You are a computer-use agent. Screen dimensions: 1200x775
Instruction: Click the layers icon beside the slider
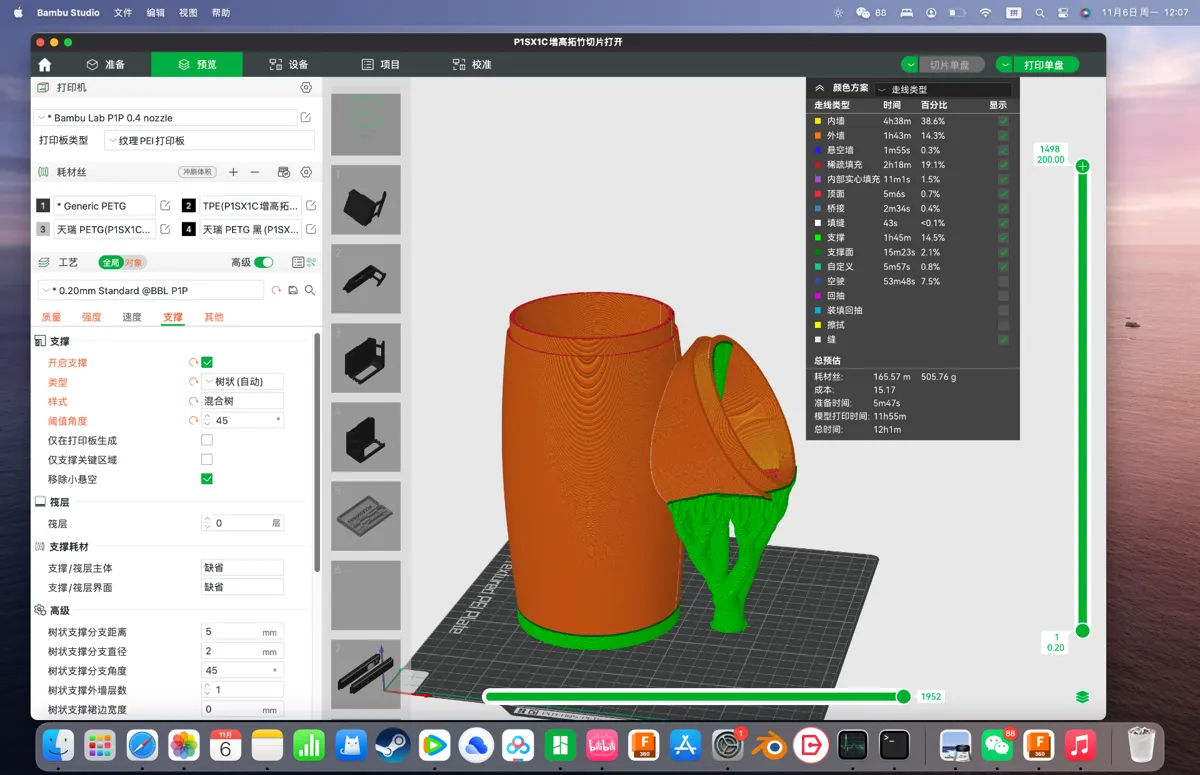(1082, 697)
